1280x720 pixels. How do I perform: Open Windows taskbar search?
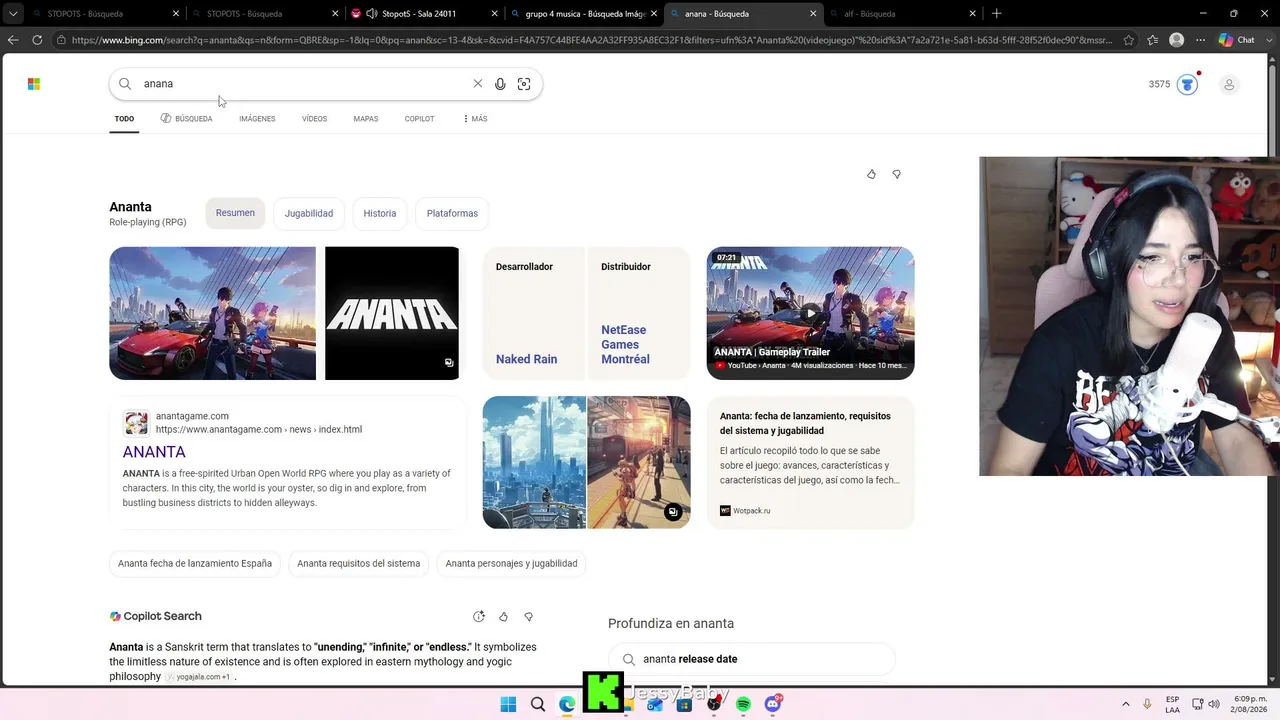coord(538,705)
